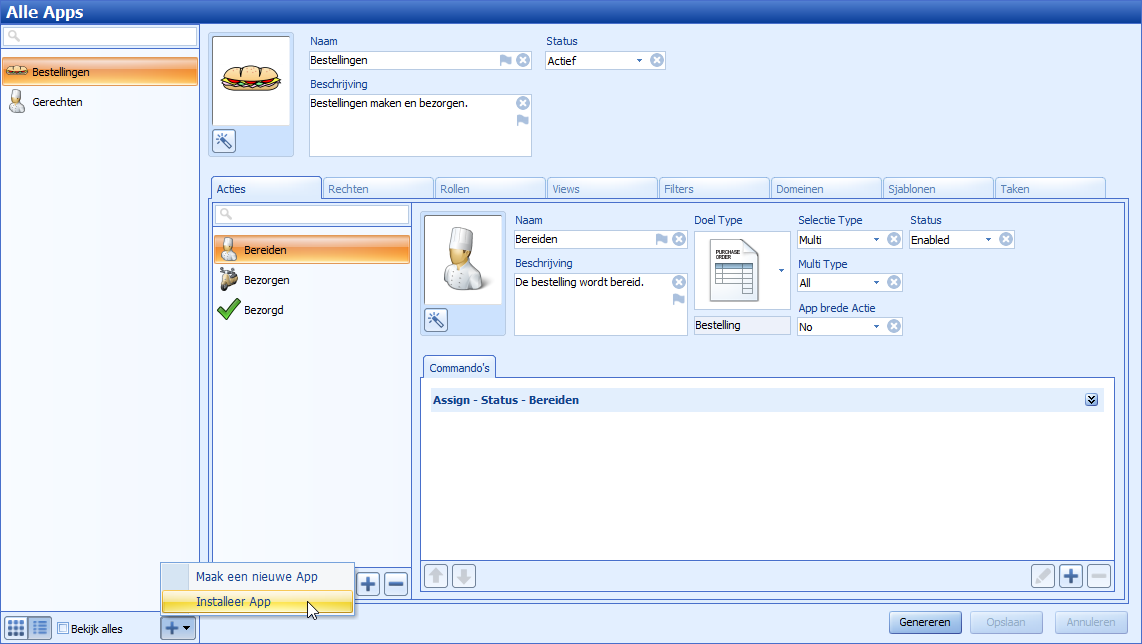Image resolution: width=1142 pixels, height=644 pixels.
Task: Select the Bestellingen app in list
Action: [100, 71]
